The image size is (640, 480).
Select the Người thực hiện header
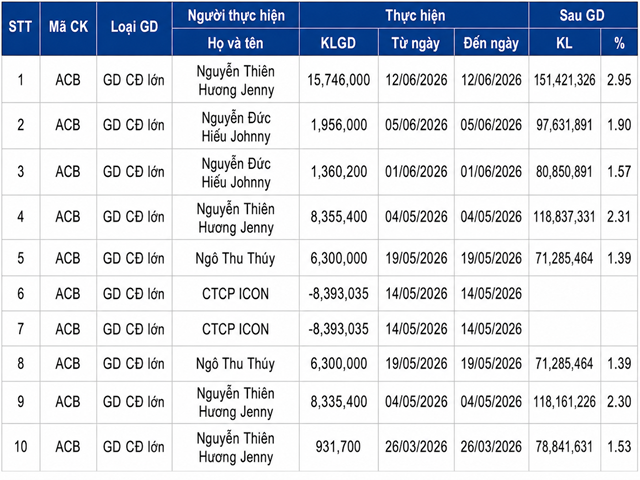click(236, 16)
